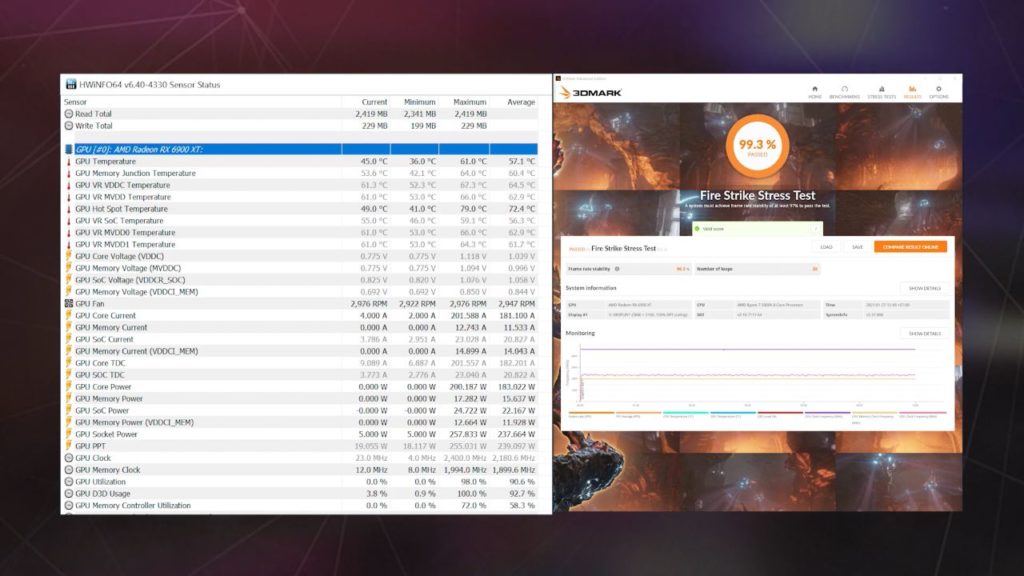1024x576 pixels.
Task: Open the Options gear in 3DMark
Action: click(x=938, y=91)
